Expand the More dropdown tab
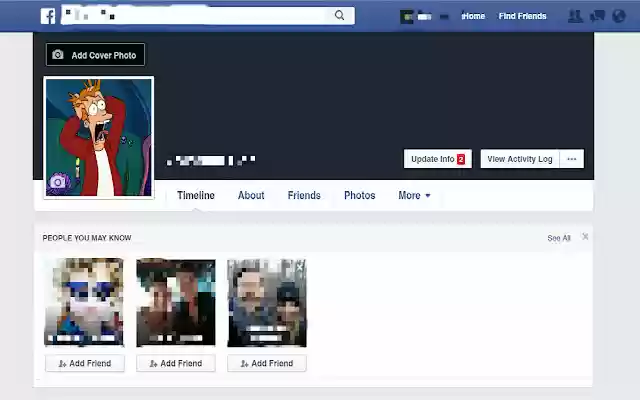 pyautogui.click(x=414, y=196)
